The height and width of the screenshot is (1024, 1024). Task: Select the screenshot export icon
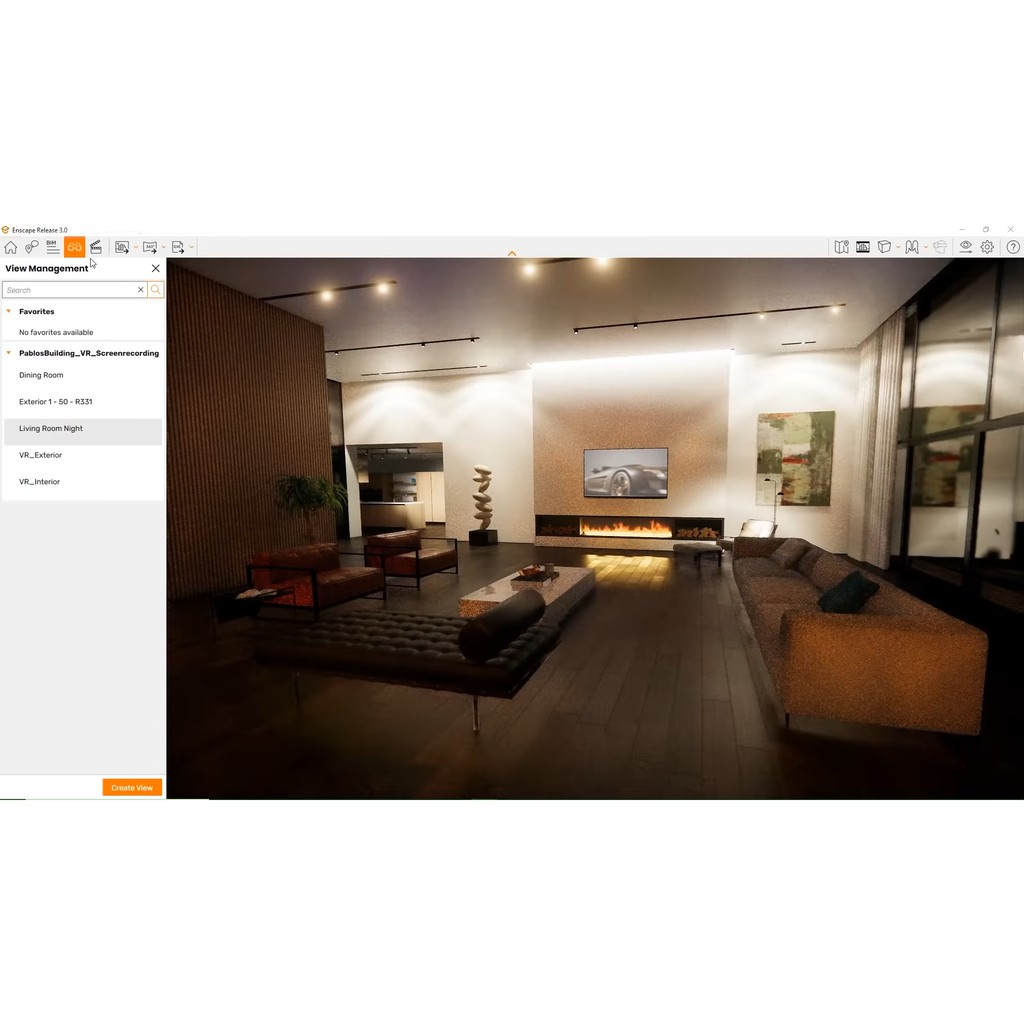point(121,247)
